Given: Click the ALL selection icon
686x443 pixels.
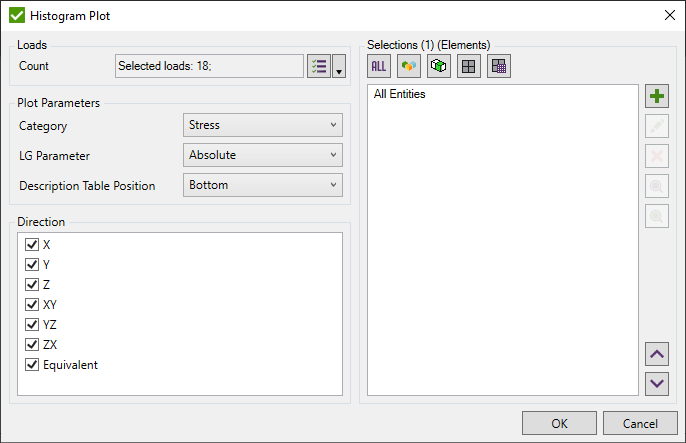Looking at the screenshot, I should 379,67.
